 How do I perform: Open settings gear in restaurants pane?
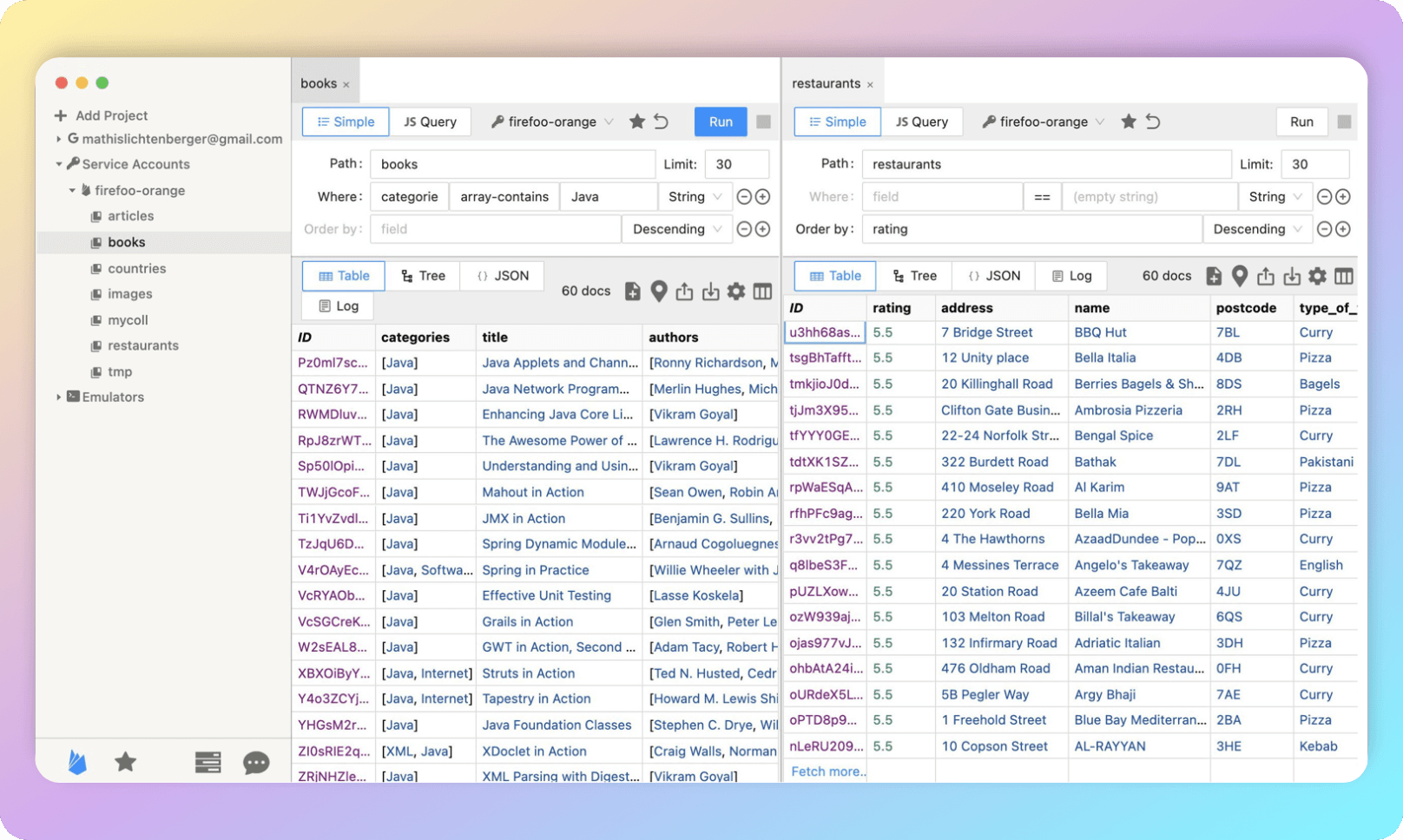1318,276
